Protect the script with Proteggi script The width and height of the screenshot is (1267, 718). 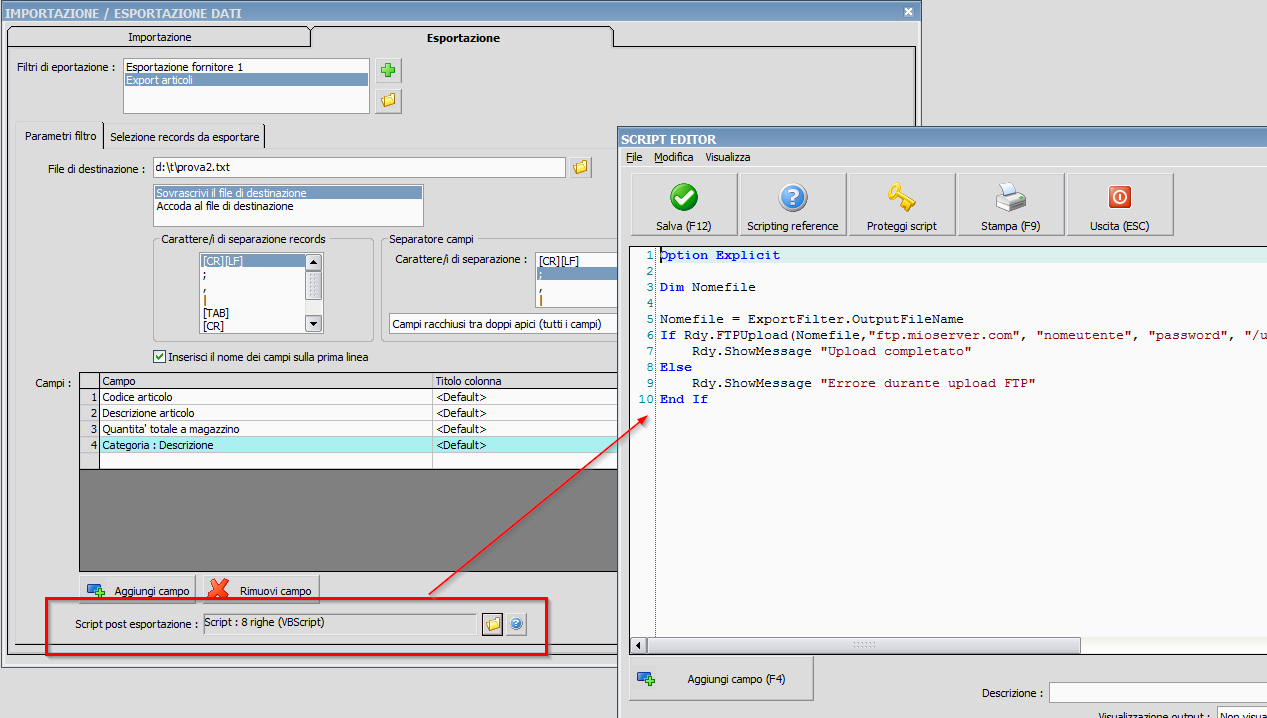tap(902, 205)
